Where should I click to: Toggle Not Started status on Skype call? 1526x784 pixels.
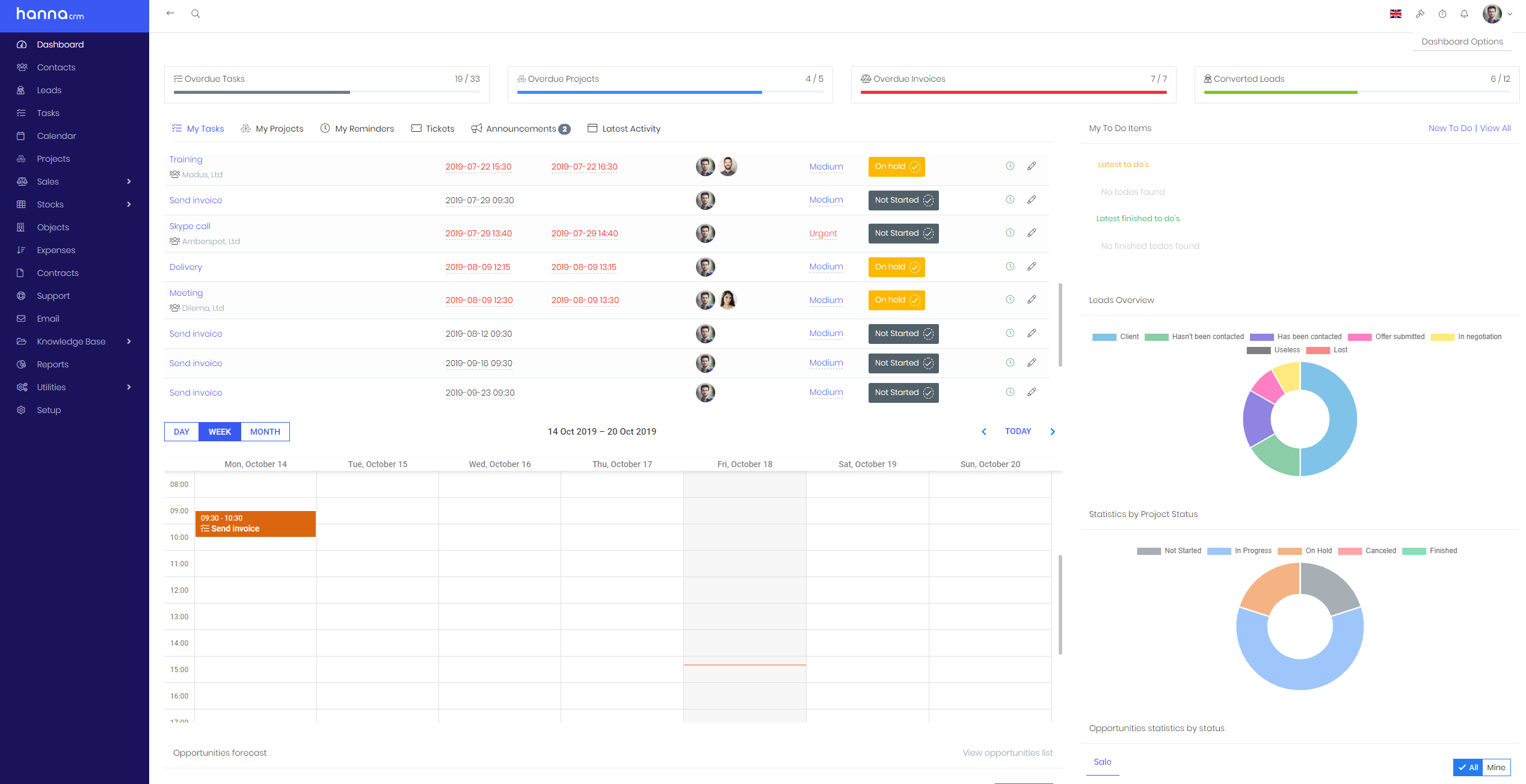[903, 233]
